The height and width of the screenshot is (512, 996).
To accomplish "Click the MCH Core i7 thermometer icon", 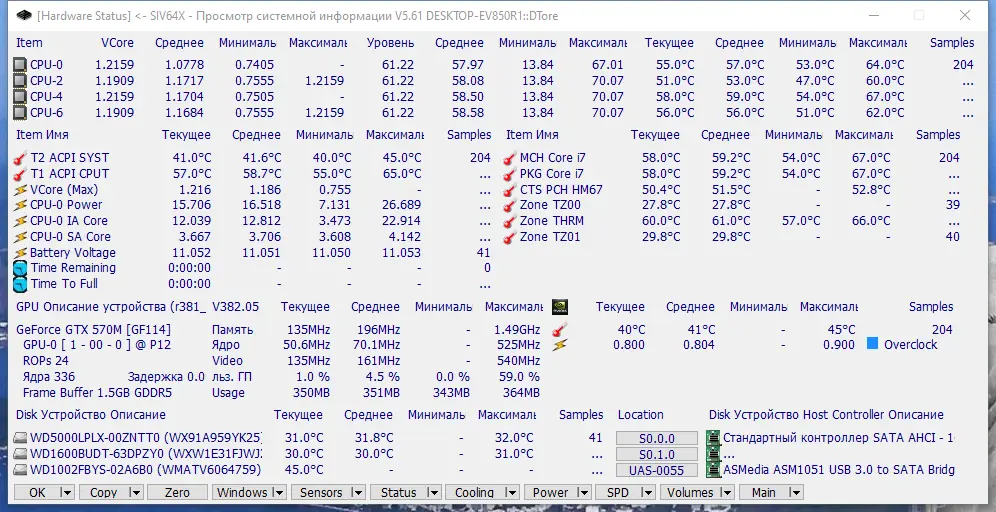I will point(509,158).
